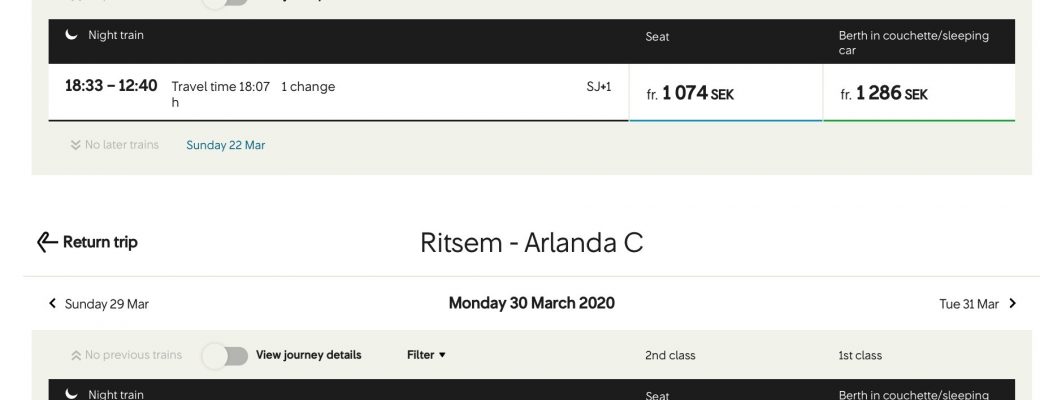
Task: Click the Filter dropdown arrow
Action: [442, 355]
